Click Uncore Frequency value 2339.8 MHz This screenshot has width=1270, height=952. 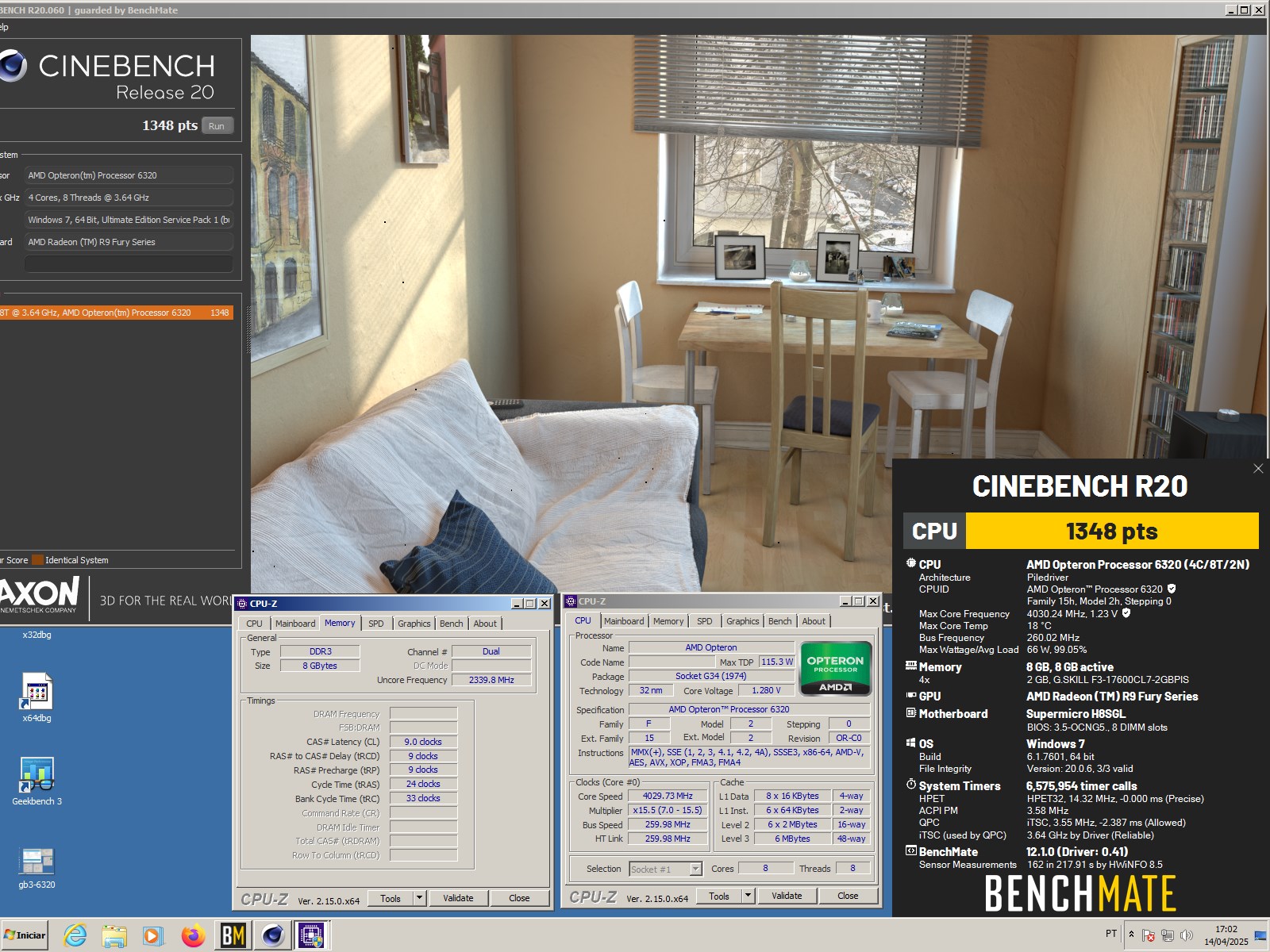click(x=491, y=680)
